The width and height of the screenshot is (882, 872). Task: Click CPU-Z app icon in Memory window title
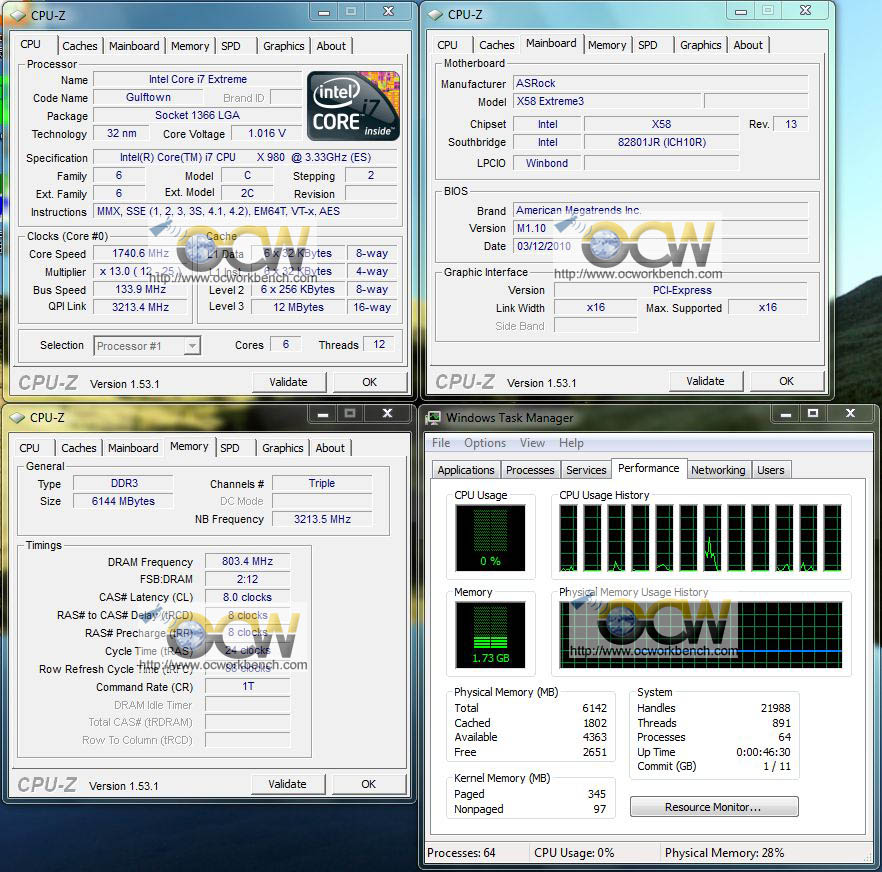pos(17,417)
